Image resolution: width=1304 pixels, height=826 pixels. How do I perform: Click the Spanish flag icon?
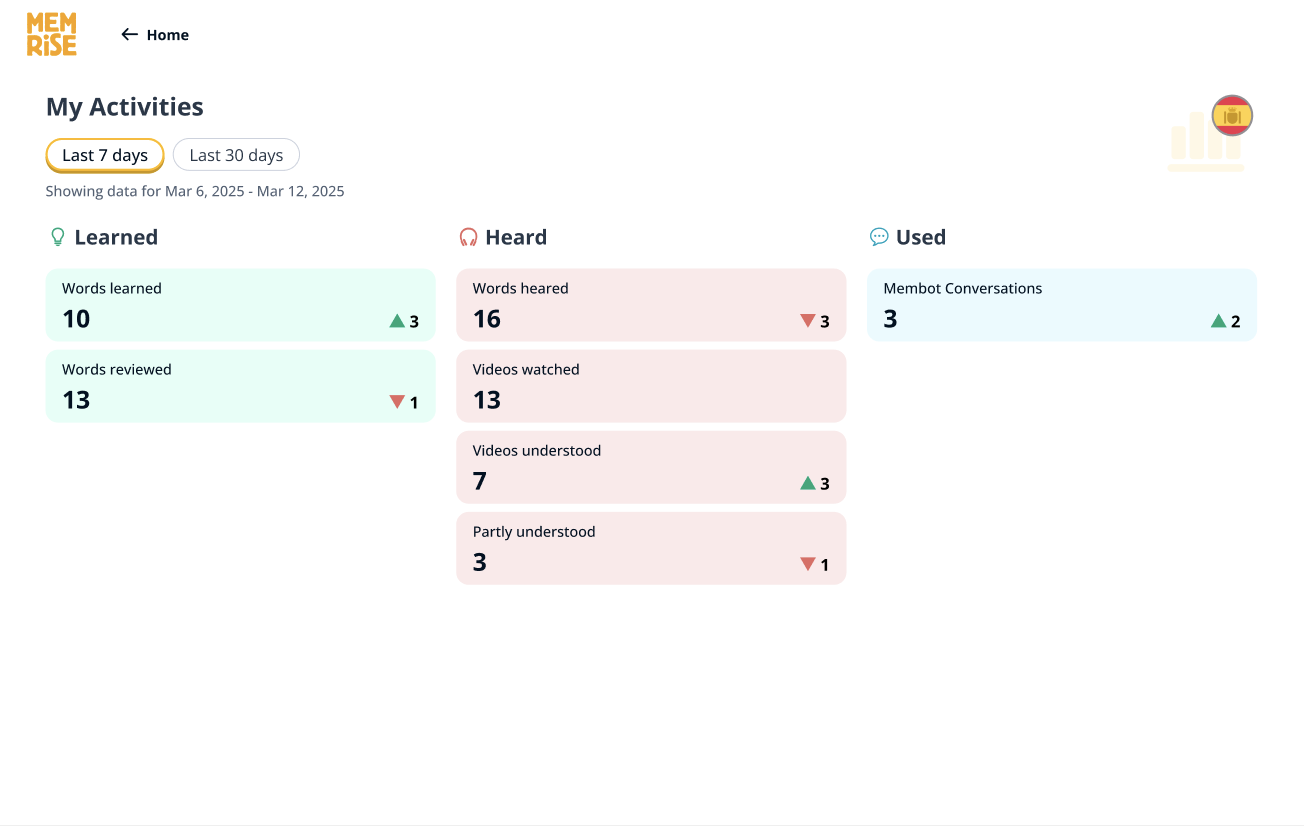1232,116
